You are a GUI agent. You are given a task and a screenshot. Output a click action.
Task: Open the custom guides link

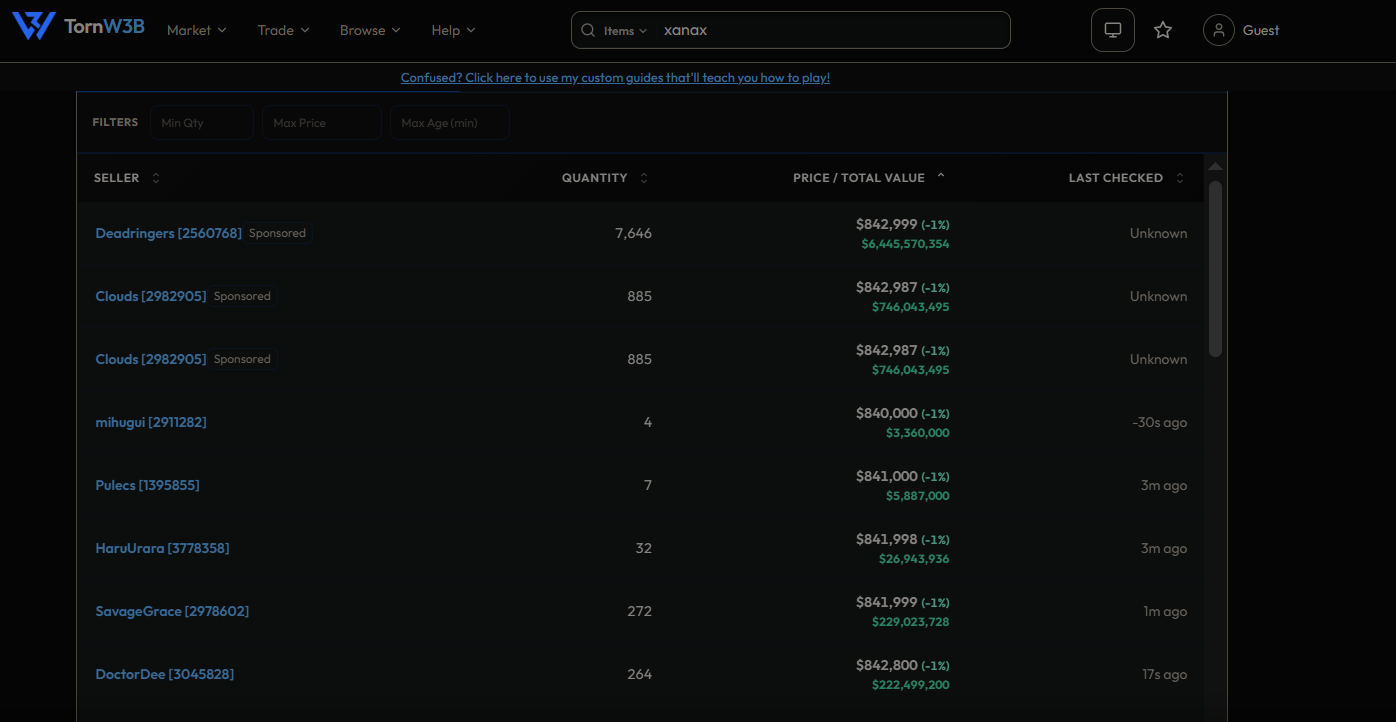(x=615, y=77)
